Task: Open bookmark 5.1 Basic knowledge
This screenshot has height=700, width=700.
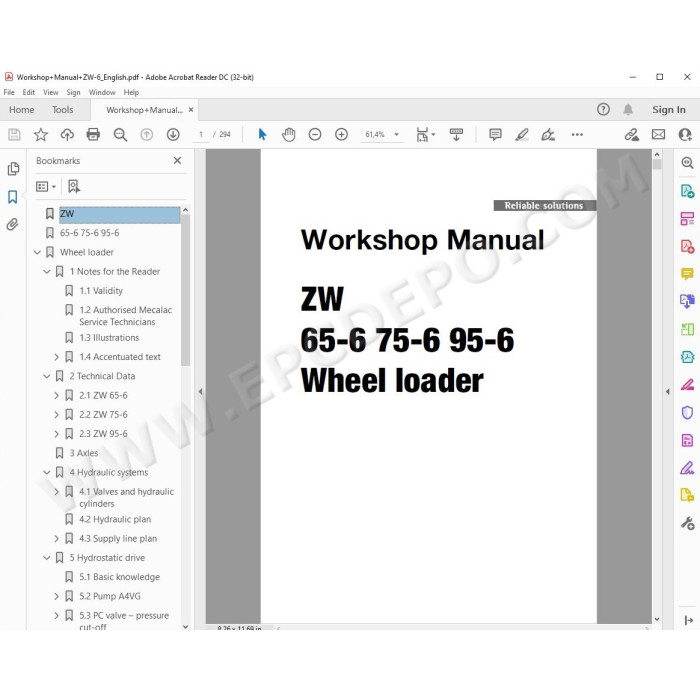Action: point(119,577)
